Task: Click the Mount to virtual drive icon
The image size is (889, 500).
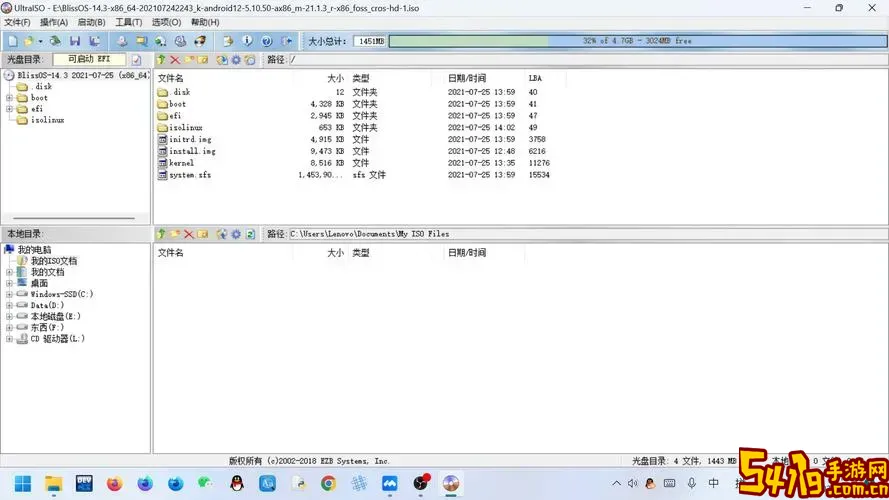Action: point(180,41)
